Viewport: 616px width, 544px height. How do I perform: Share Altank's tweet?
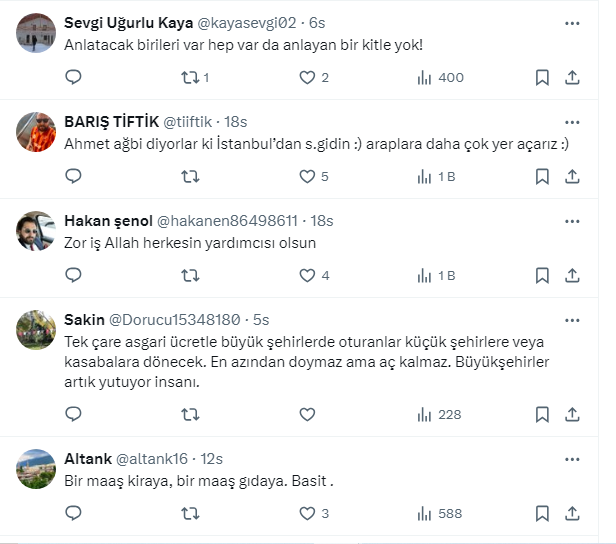[x=573, y=513]
